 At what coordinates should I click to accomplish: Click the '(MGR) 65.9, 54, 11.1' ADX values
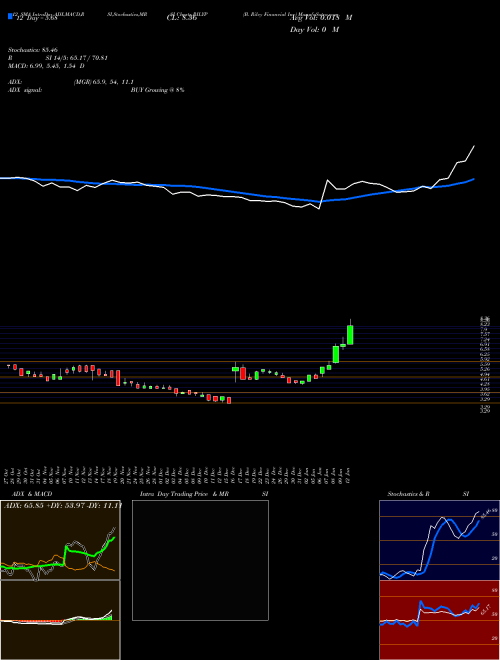point(104,82)
